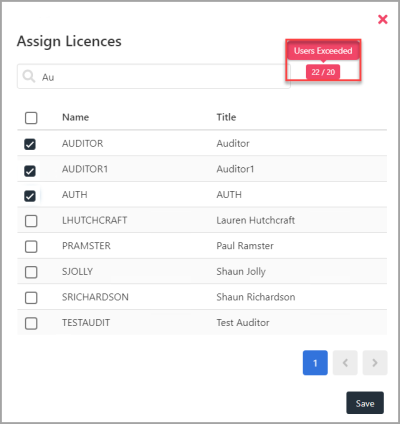Close the Assign Licences dialog

[383, 19]
